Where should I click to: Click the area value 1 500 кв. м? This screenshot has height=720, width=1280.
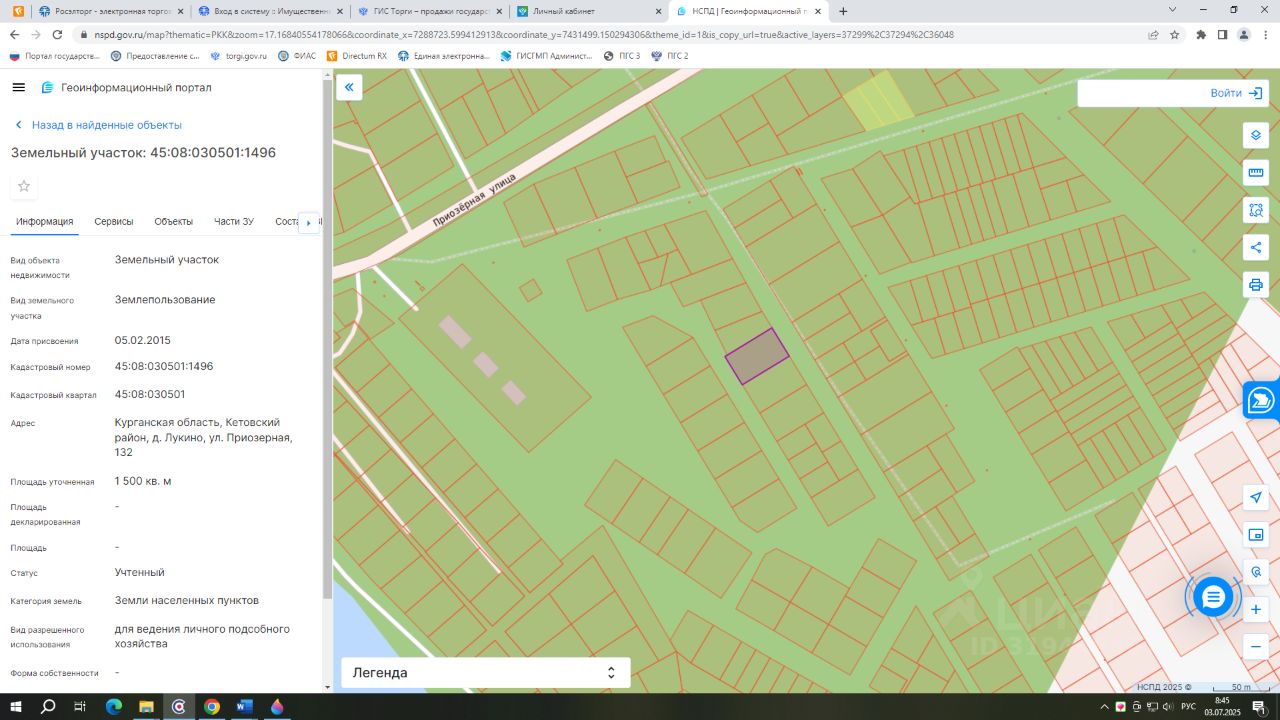(x=143, y=481)
